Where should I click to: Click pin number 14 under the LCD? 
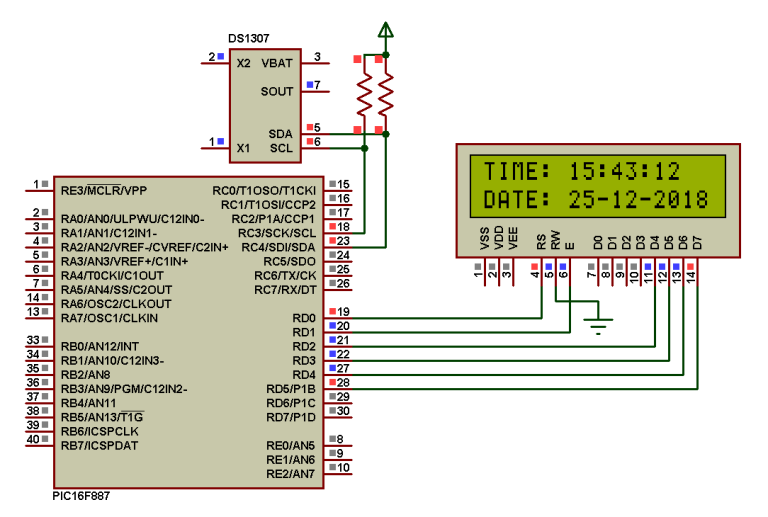(691, 277)
